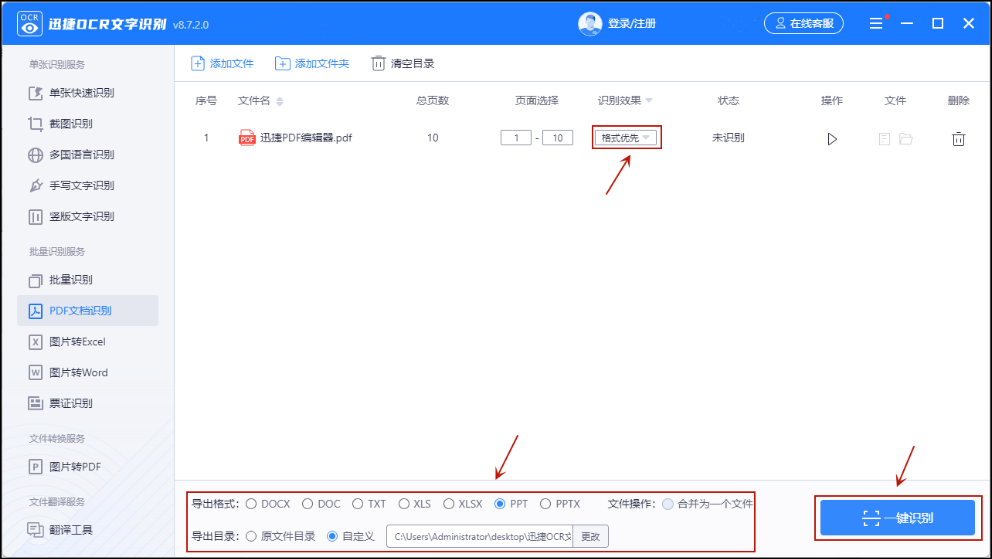Expand the 识别效果 column header dropdown
992x559 pixels.
649,101
